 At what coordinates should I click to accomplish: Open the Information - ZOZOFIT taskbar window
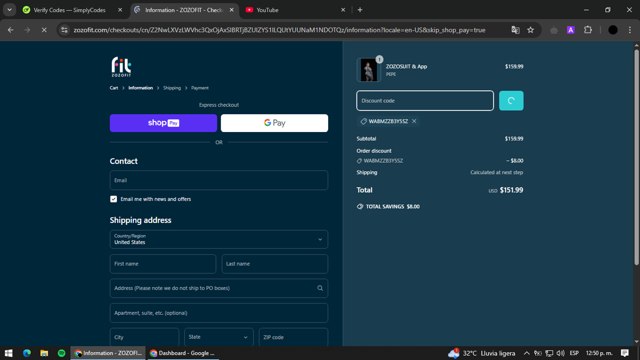[109, 353]
